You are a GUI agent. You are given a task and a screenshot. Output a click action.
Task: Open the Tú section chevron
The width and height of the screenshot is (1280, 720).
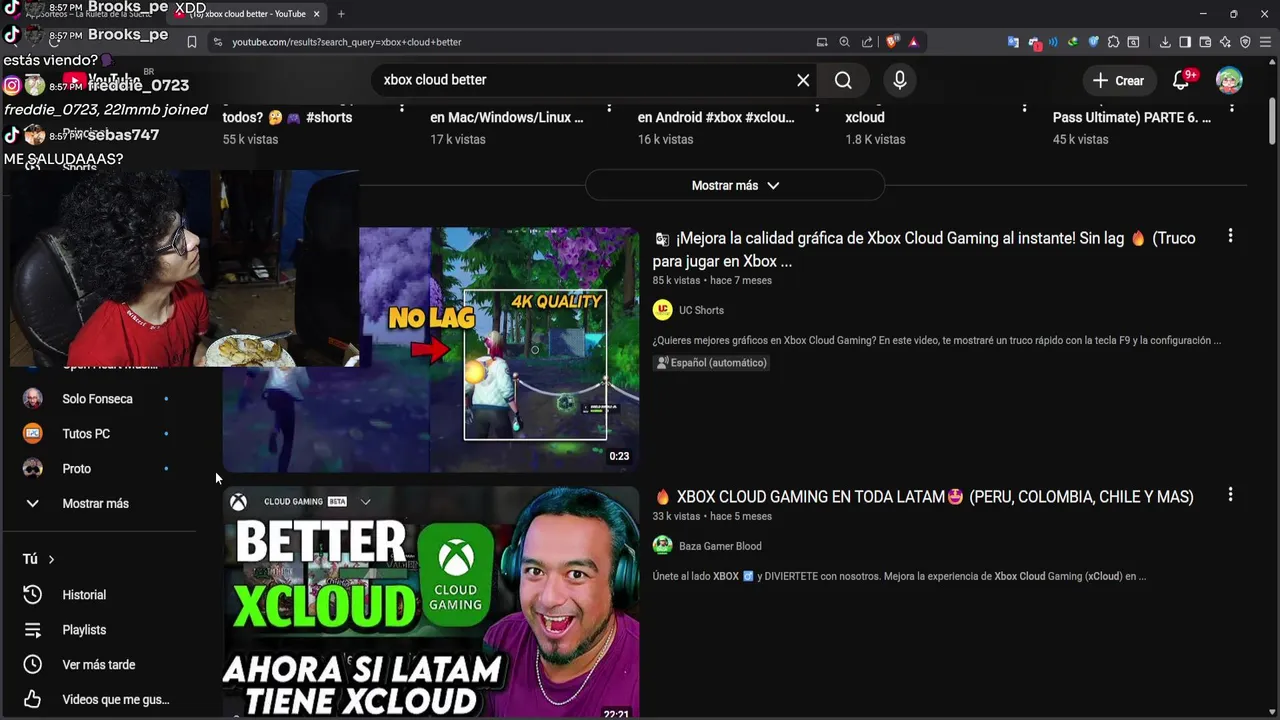pos(51,559)
